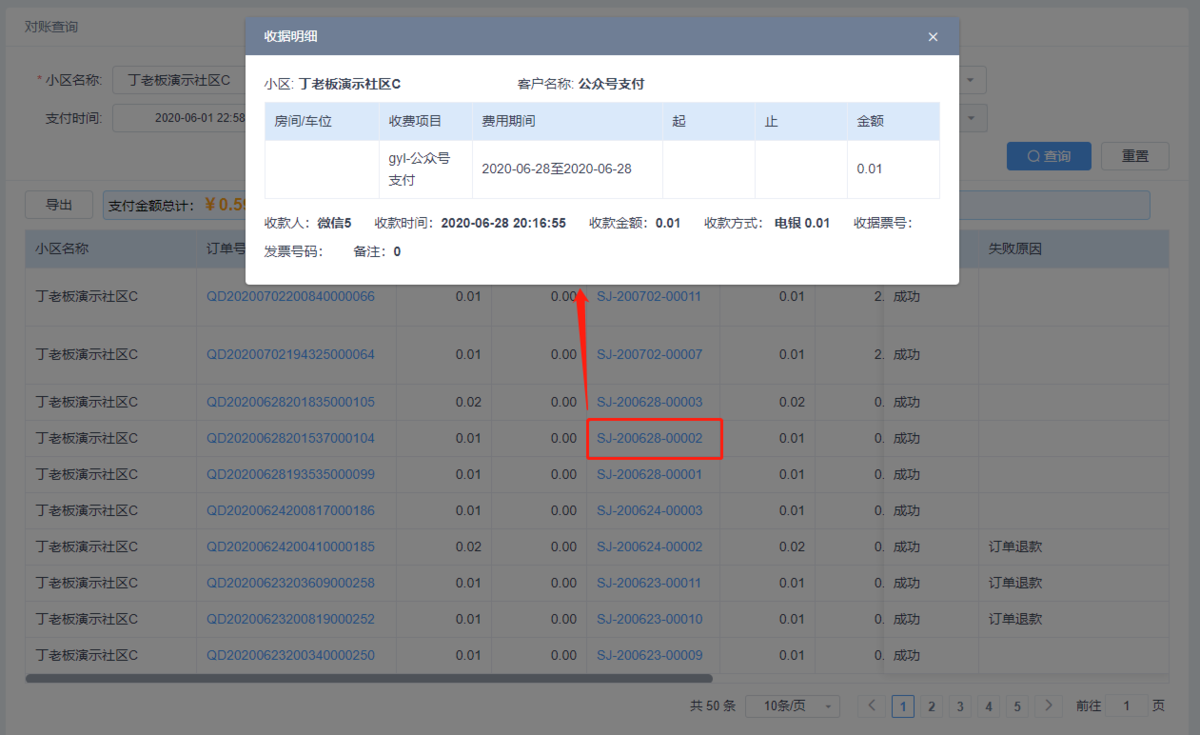Close the 收据明细 dialog
Image resolution: width=1200 pixels, height=735 pixels.
point(933,37)
